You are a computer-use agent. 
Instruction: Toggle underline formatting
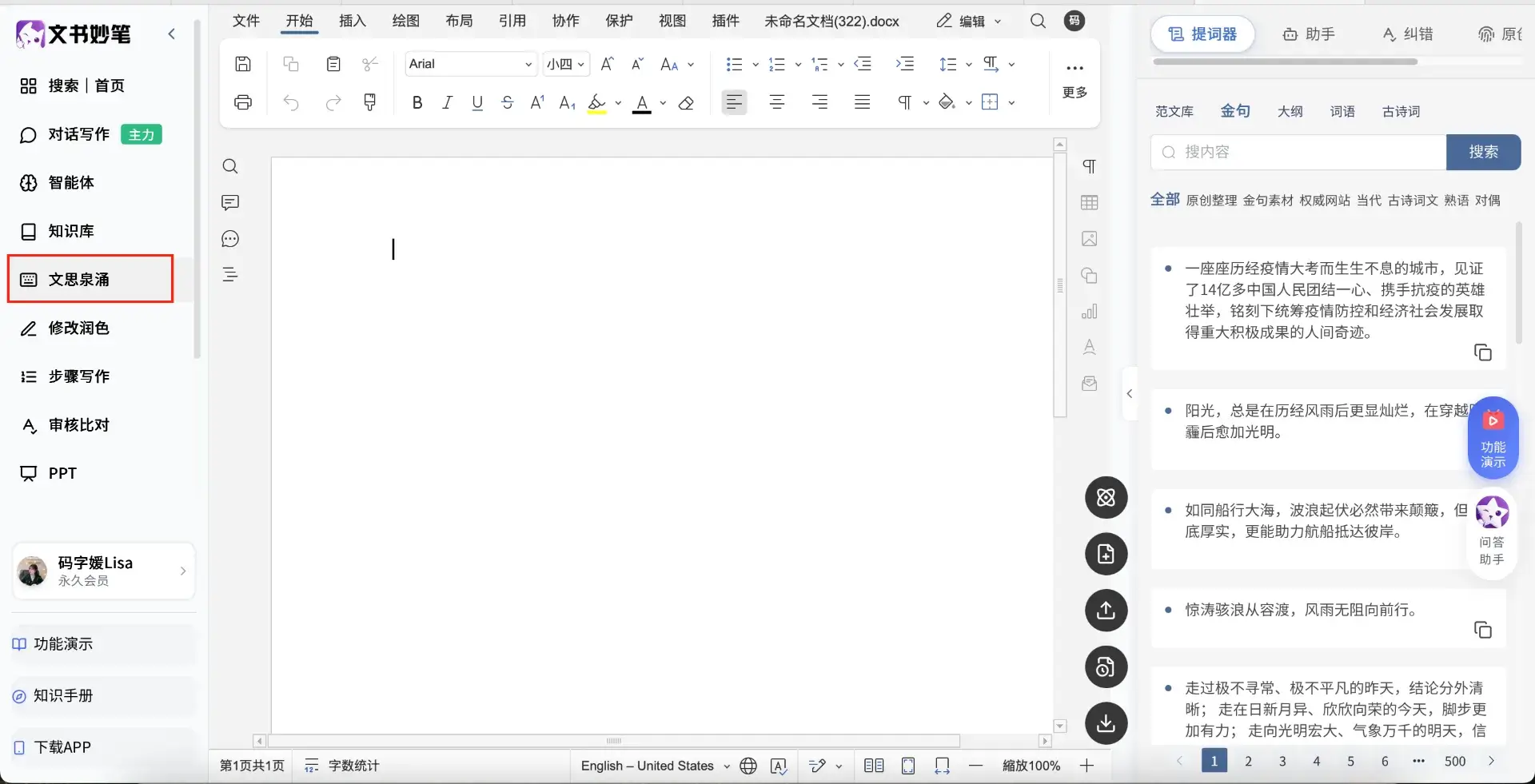coord(477,102)
